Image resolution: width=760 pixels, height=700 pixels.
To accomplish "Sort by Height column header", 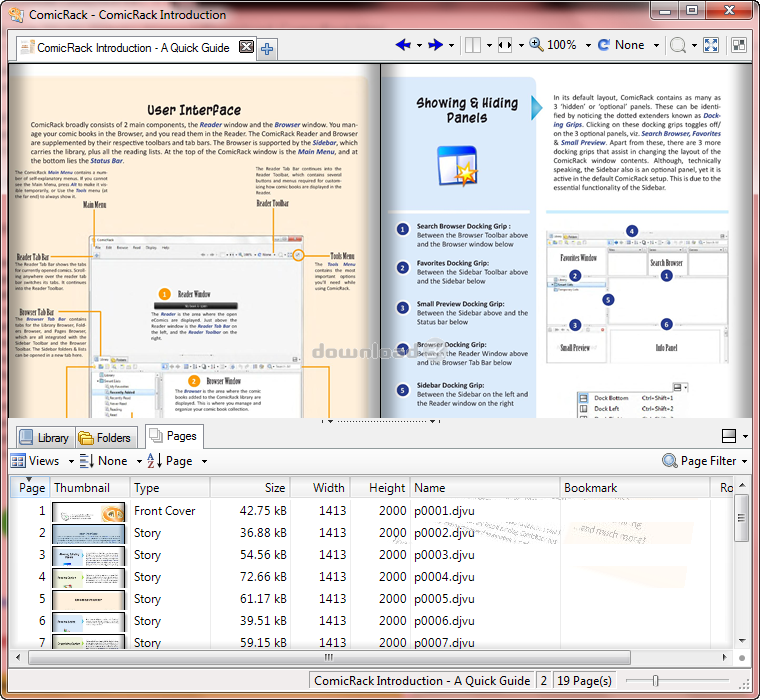I will (x=380, y=488).
